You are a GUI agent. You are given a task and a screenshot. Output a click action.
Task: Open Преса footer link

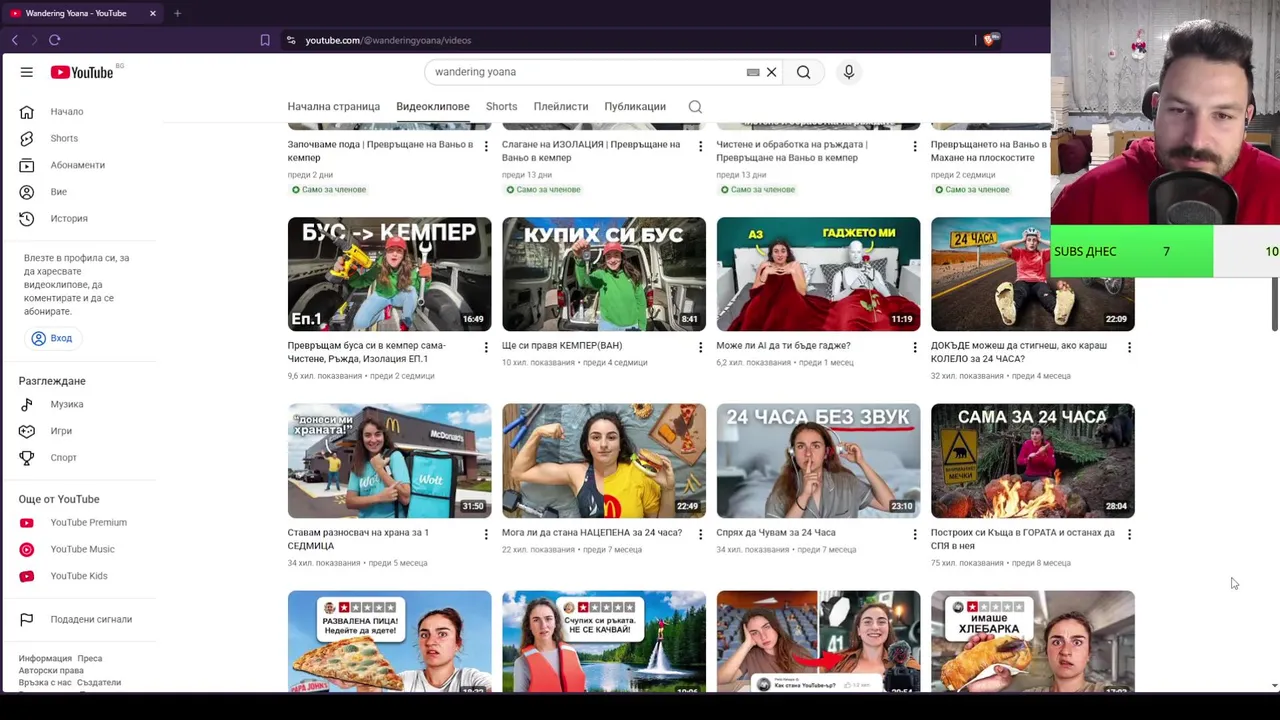[89, 658]
